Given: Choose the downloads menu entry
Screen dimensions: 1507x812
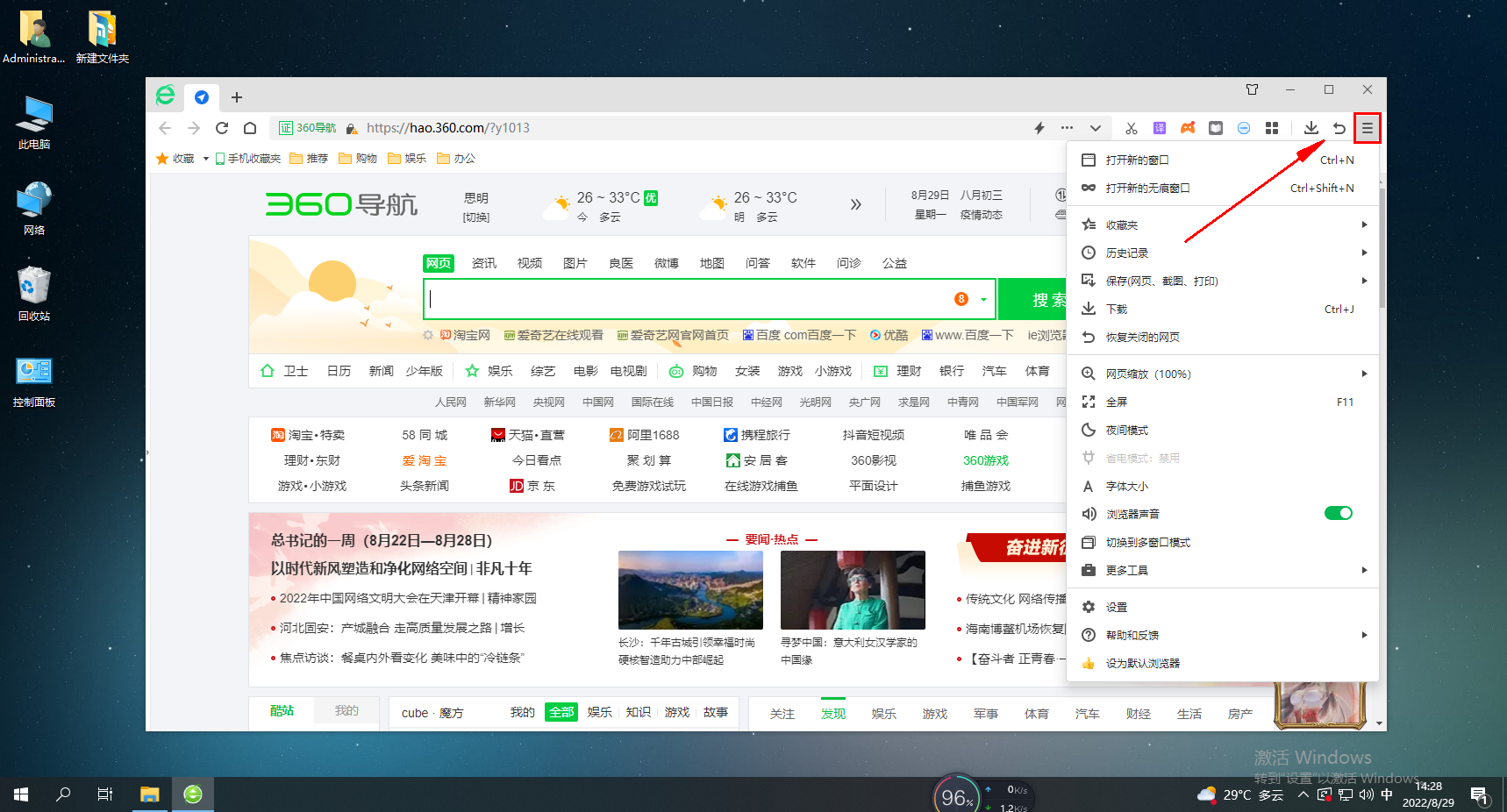Looking at the screenshot, I should (1223, 309).
